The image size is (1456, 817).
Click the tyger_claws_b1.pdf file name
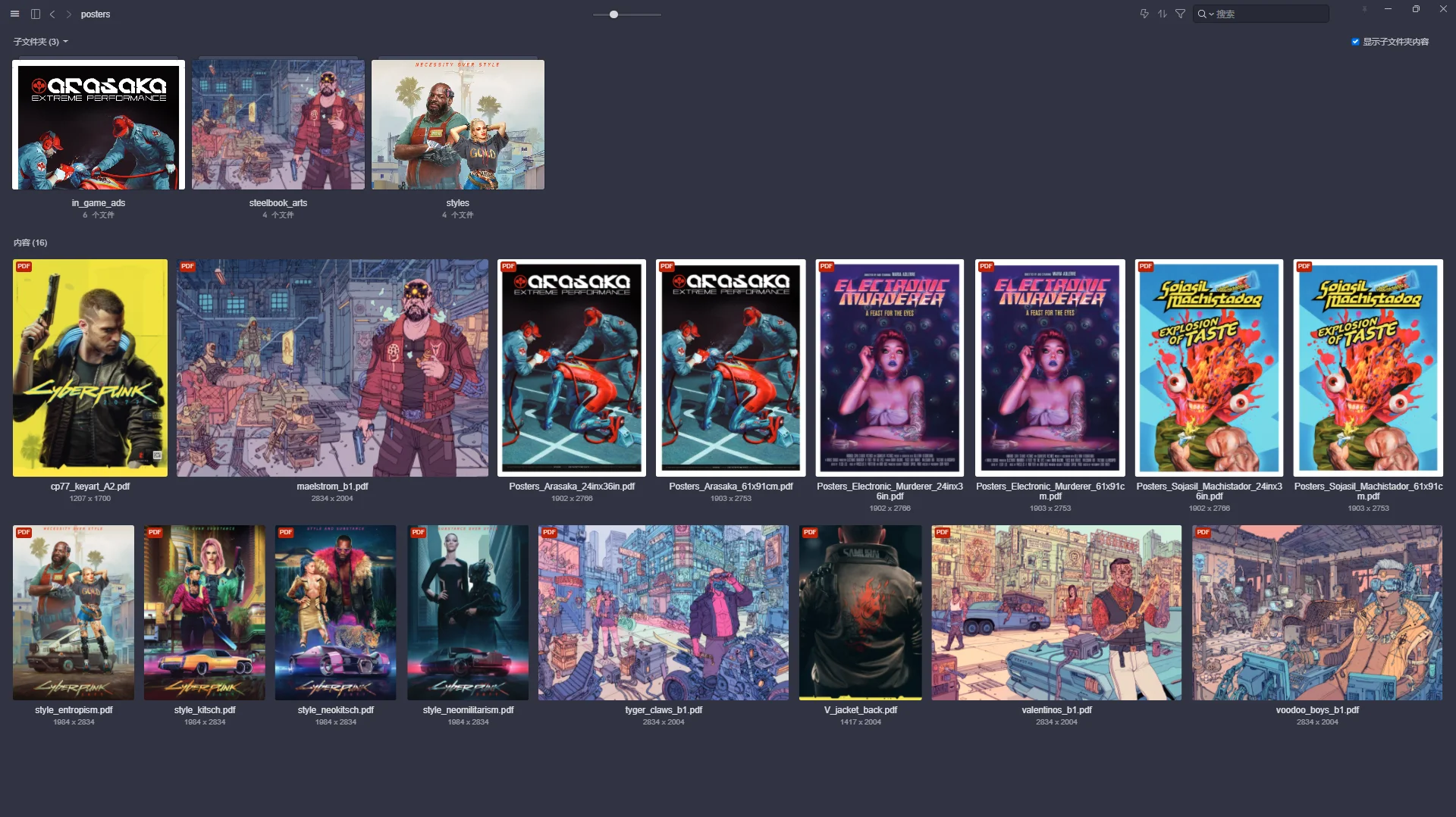[x=664, y=710]
